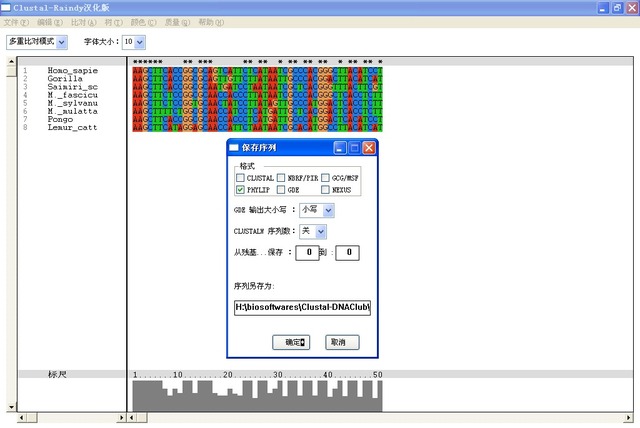The height and width of the screenshot is (428, 640).
Task: Click names pane scroll left arrow
Action: click(22, 418)
